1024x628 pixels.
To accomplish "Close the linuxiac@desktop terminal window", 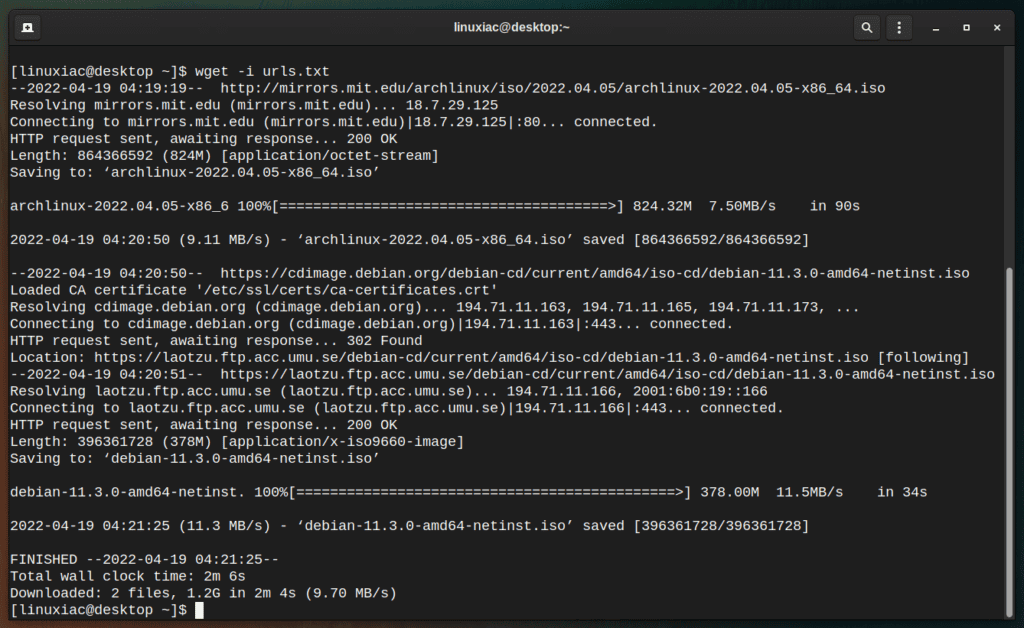I will click(x=997, y=27).
